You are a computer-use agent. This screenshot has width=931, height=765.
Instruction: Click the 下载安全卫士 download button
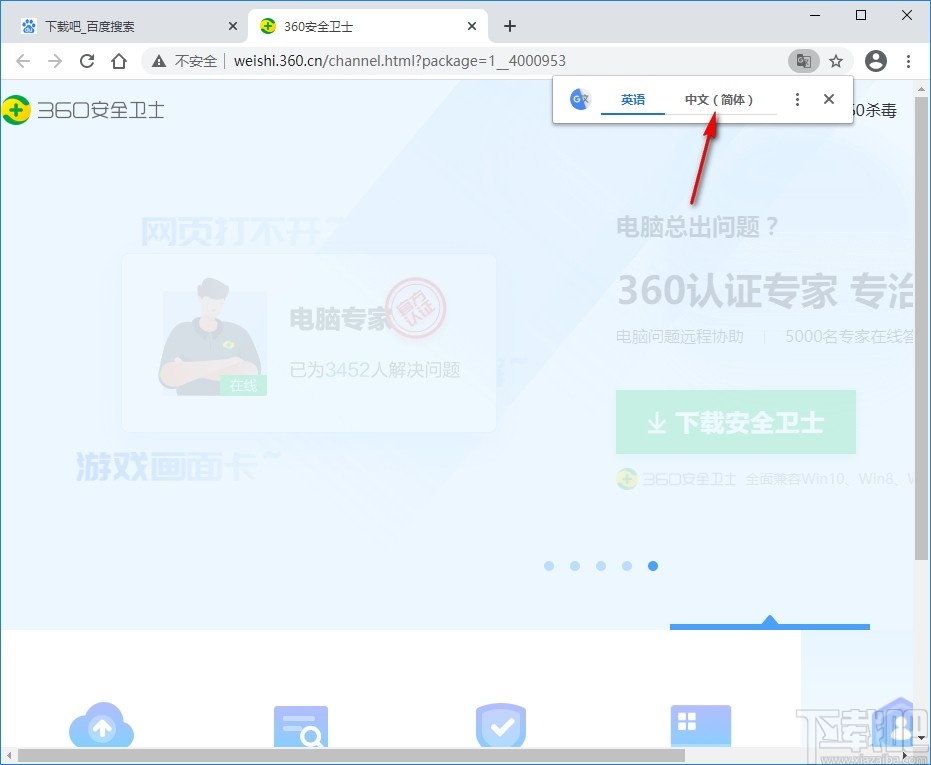click(735, 422)
